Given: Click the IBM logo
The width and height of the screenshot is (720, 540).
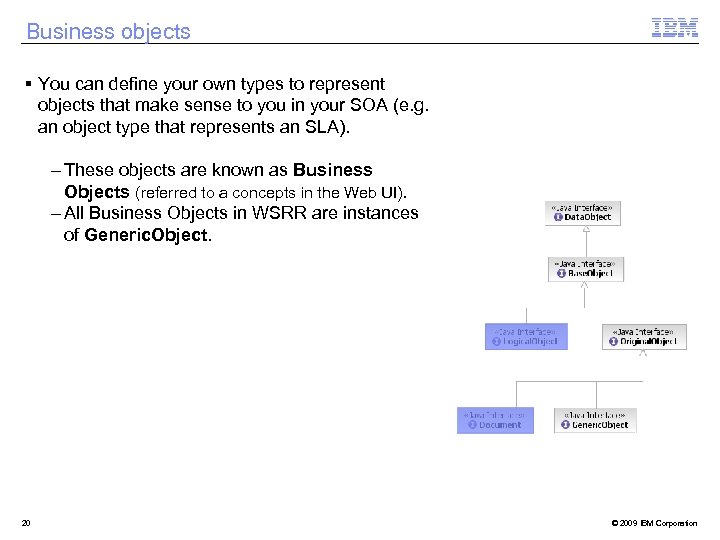Looking at the screenshot, I should point(675,28).
